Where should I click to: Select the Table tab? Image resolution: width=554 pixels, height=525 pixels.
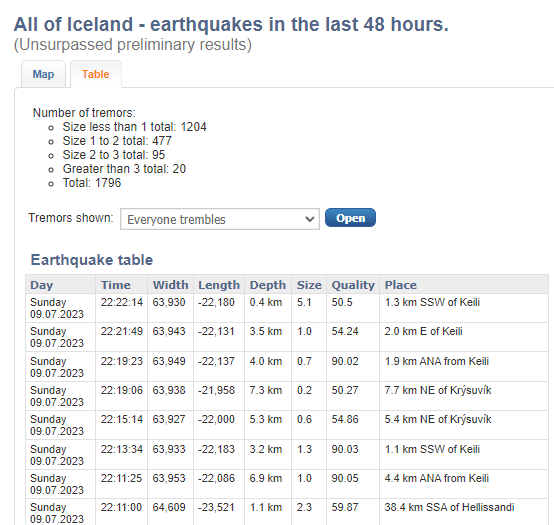click(96, 74)
